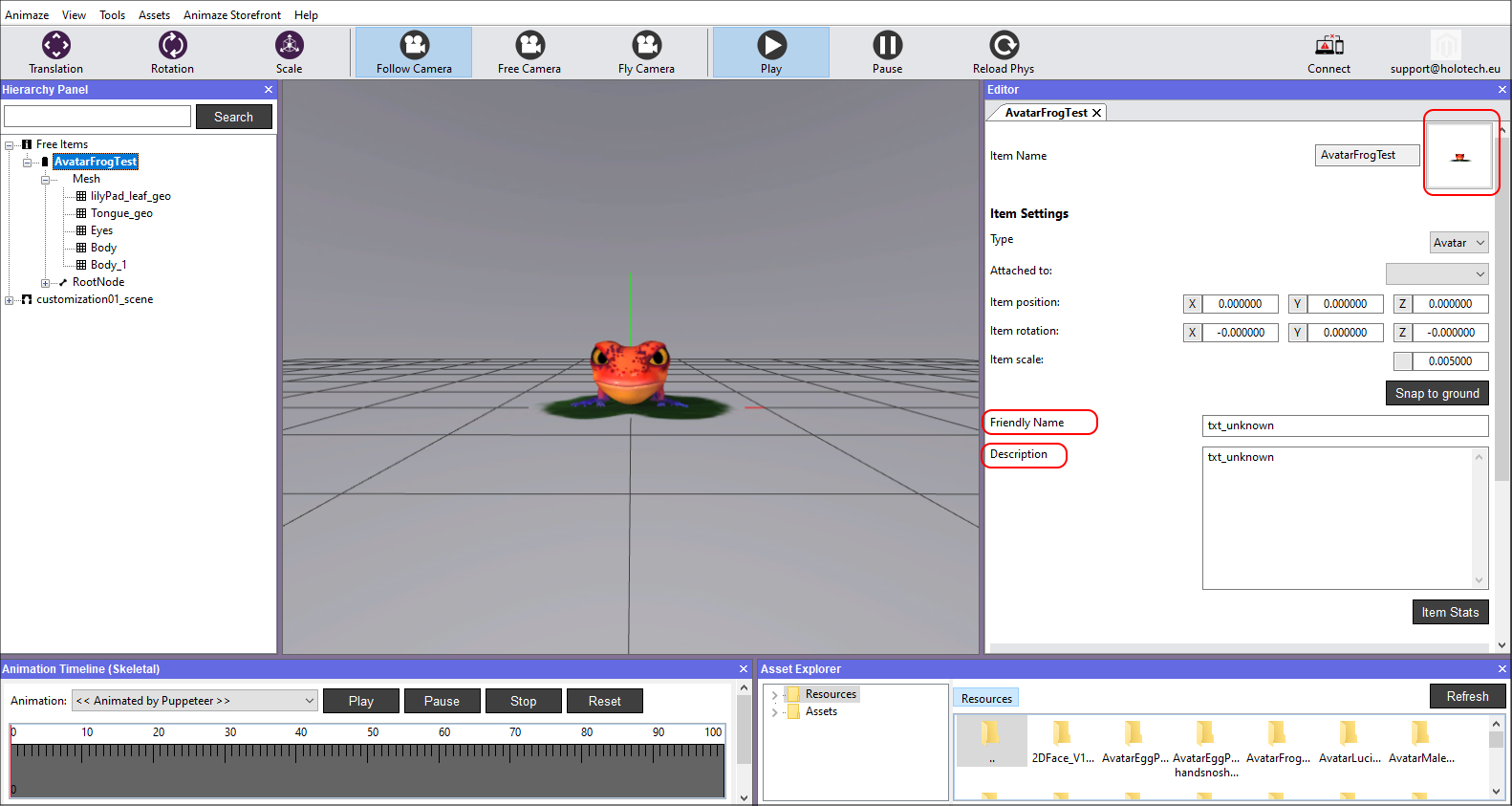
Task: Click the Item scale value field
Action: 1450,361
